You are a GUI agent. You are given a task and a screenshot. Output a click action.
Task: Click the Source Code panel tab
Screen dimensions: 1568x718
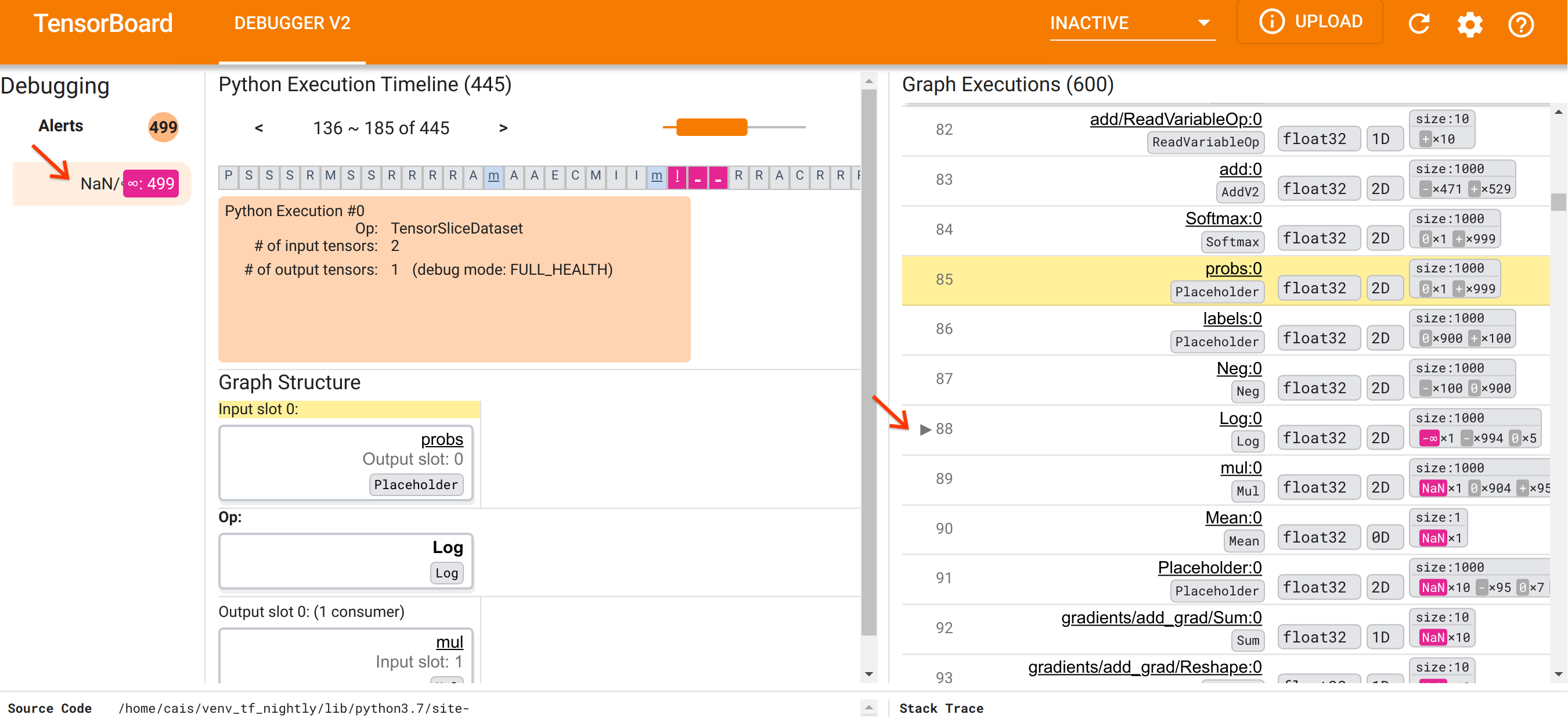tap(54, 707)
